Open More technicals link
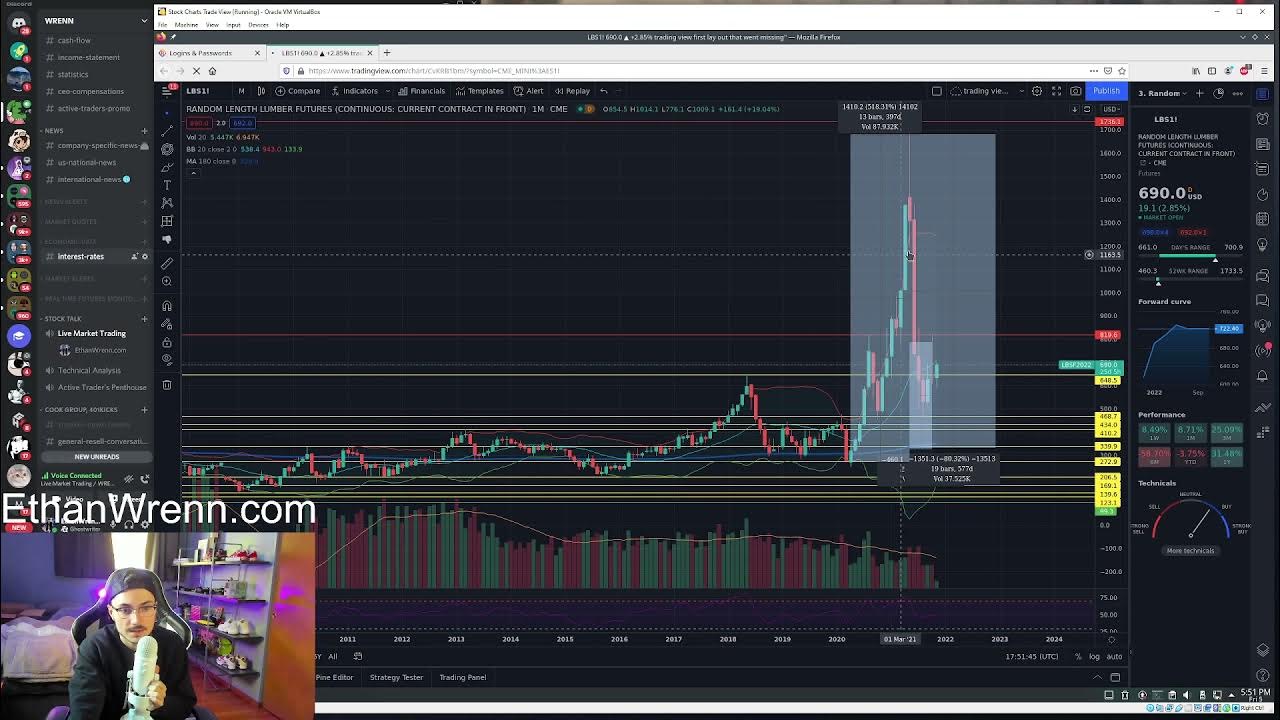The width and height of the screenshot is (1280, 720). (1190, 551)
